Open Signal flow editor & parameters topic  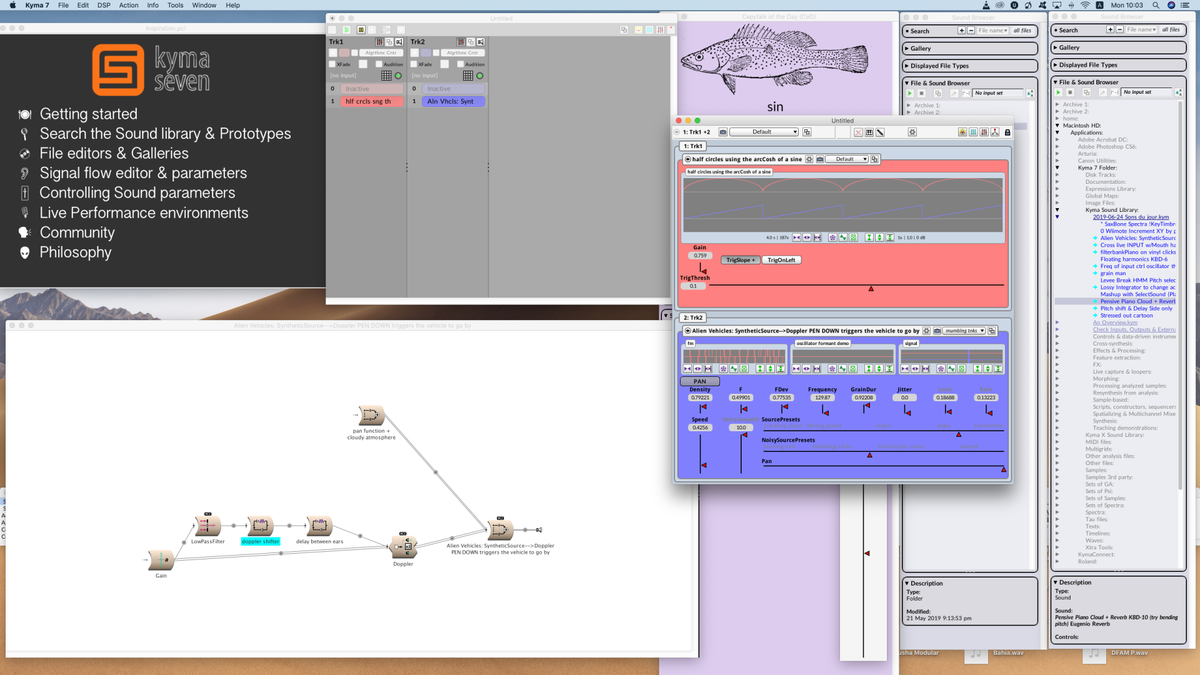click(143, 173)
